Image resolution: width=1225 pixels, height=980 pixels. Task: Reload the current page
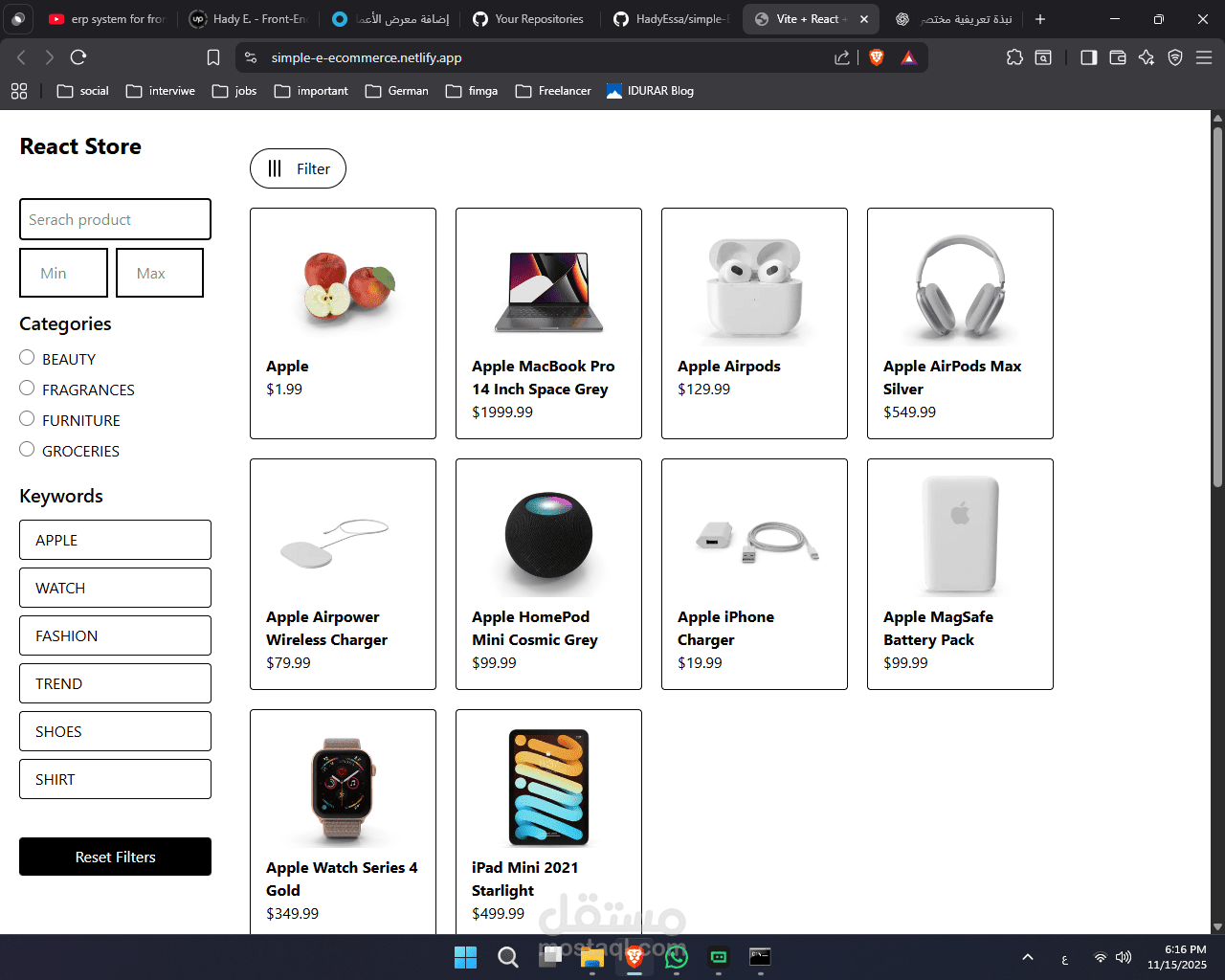point(78,57)
